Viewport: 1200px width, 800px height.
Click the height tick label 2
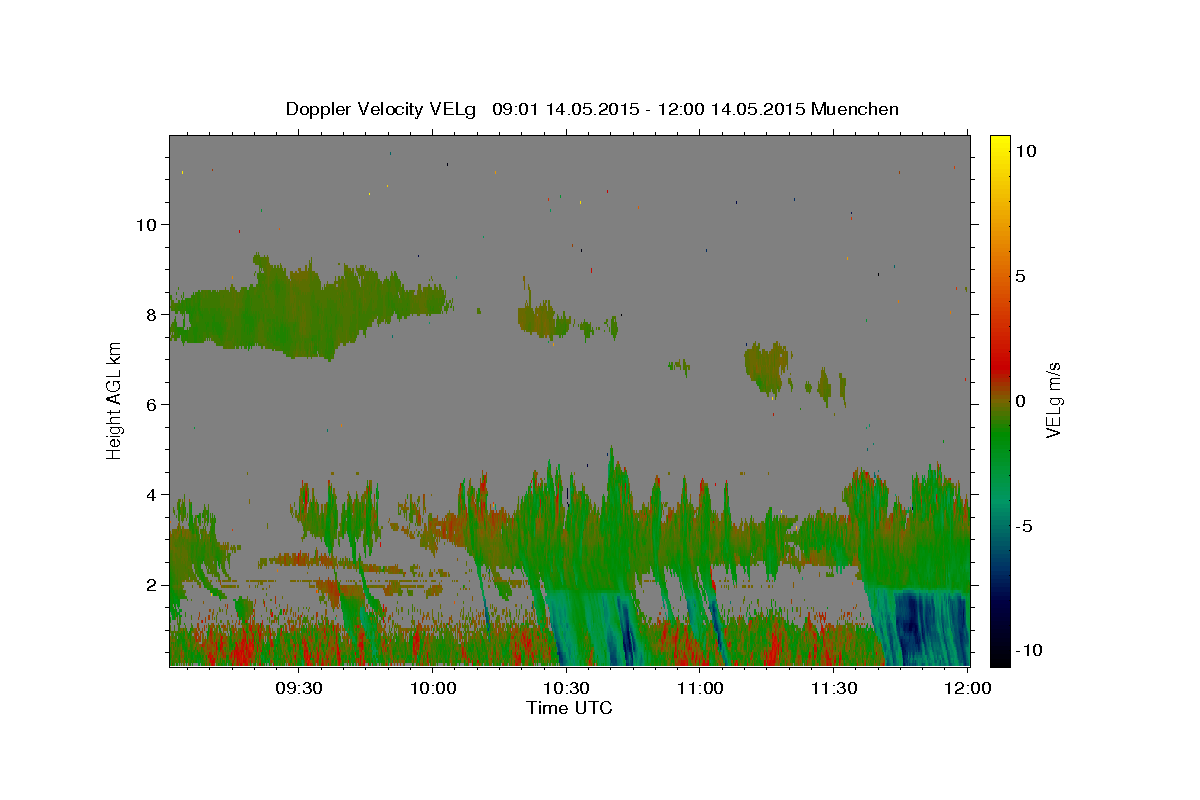[152, 585]
